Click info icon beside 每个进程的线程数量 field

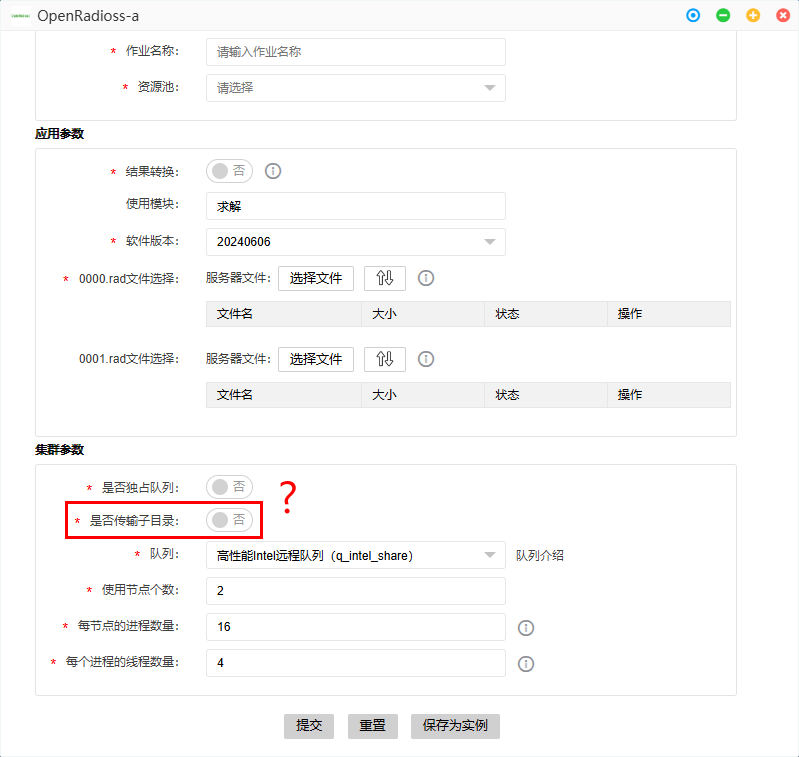526,664
